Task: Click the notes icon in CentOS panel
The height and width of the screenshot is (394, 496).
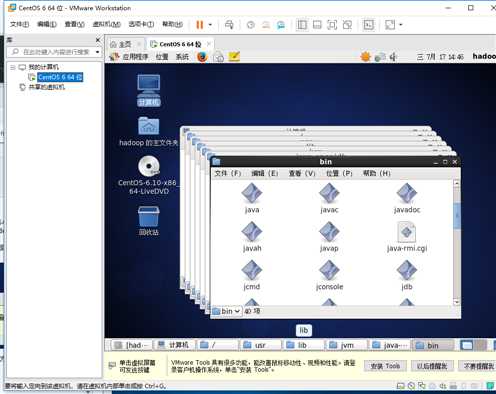Action: tap(234, 57)
